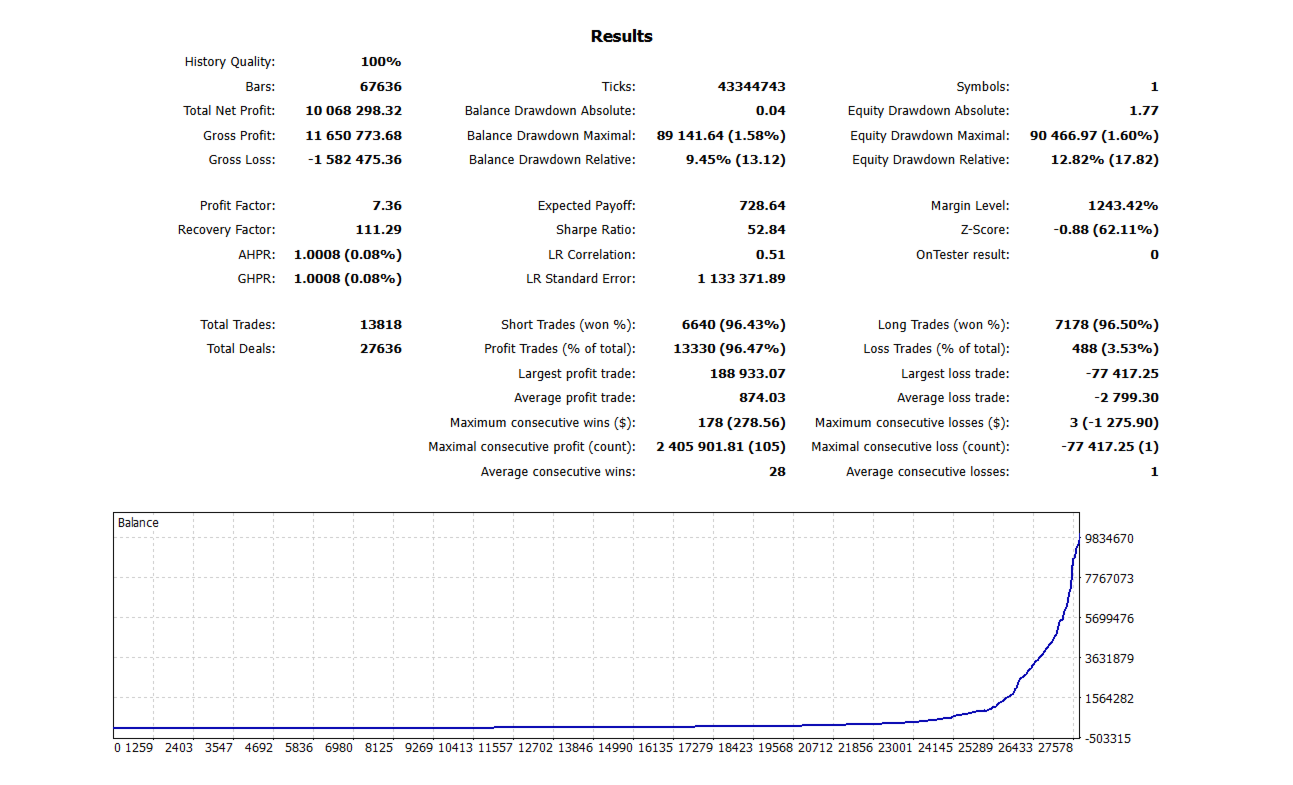This screenshot has height=785, width=1293.
Task: Click chart axis value 5699476
Action: click(x=1109, y=618)
